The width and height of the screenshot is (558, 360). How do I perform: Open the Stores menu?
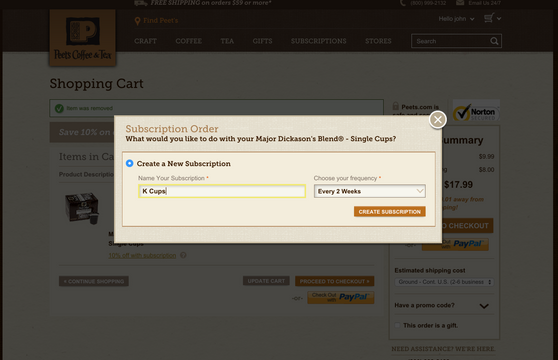point(378,41)
